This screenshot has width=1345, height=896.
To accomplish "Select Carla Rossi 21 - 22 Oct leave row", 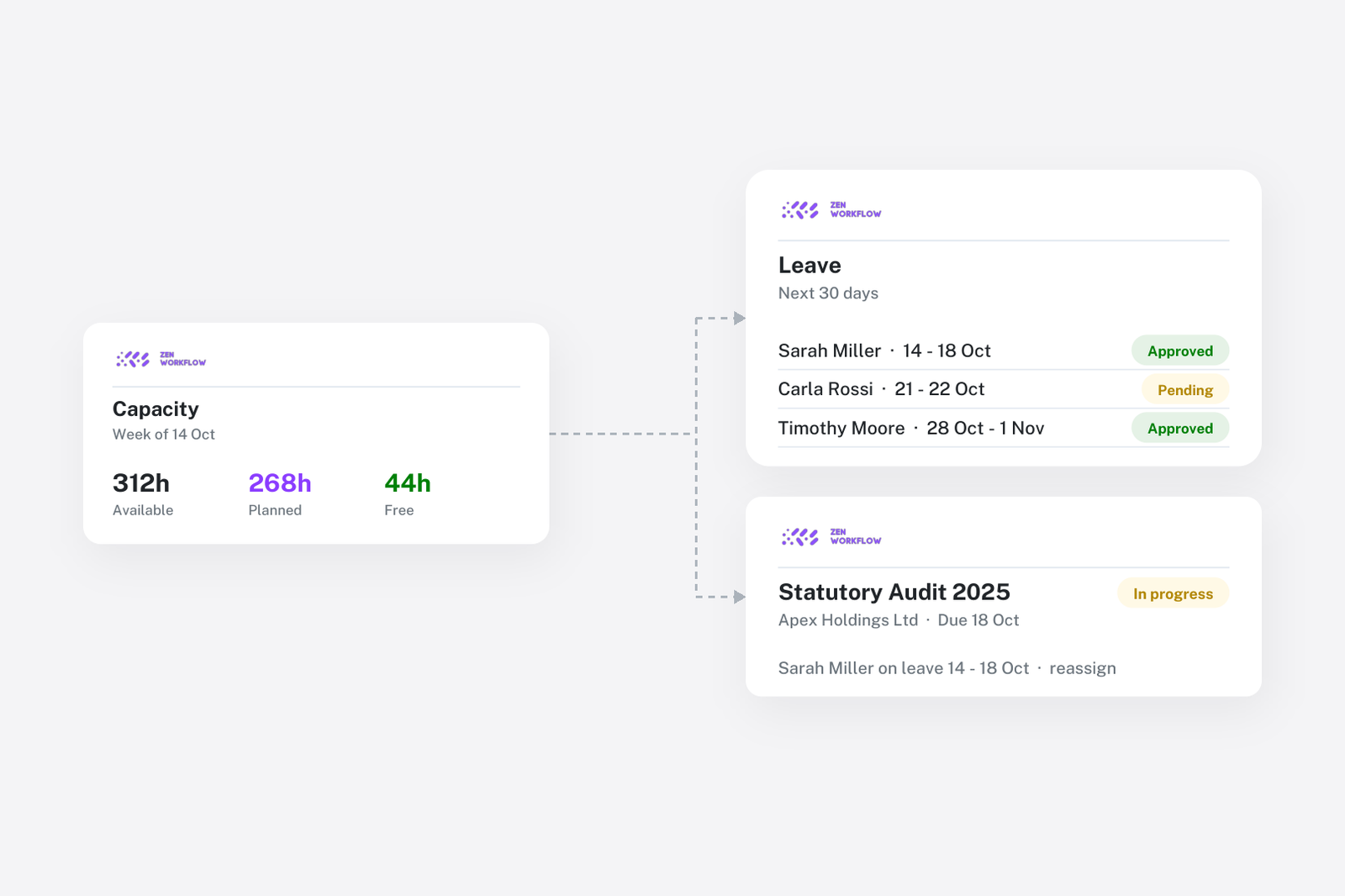I will [x=1004, y=389].
